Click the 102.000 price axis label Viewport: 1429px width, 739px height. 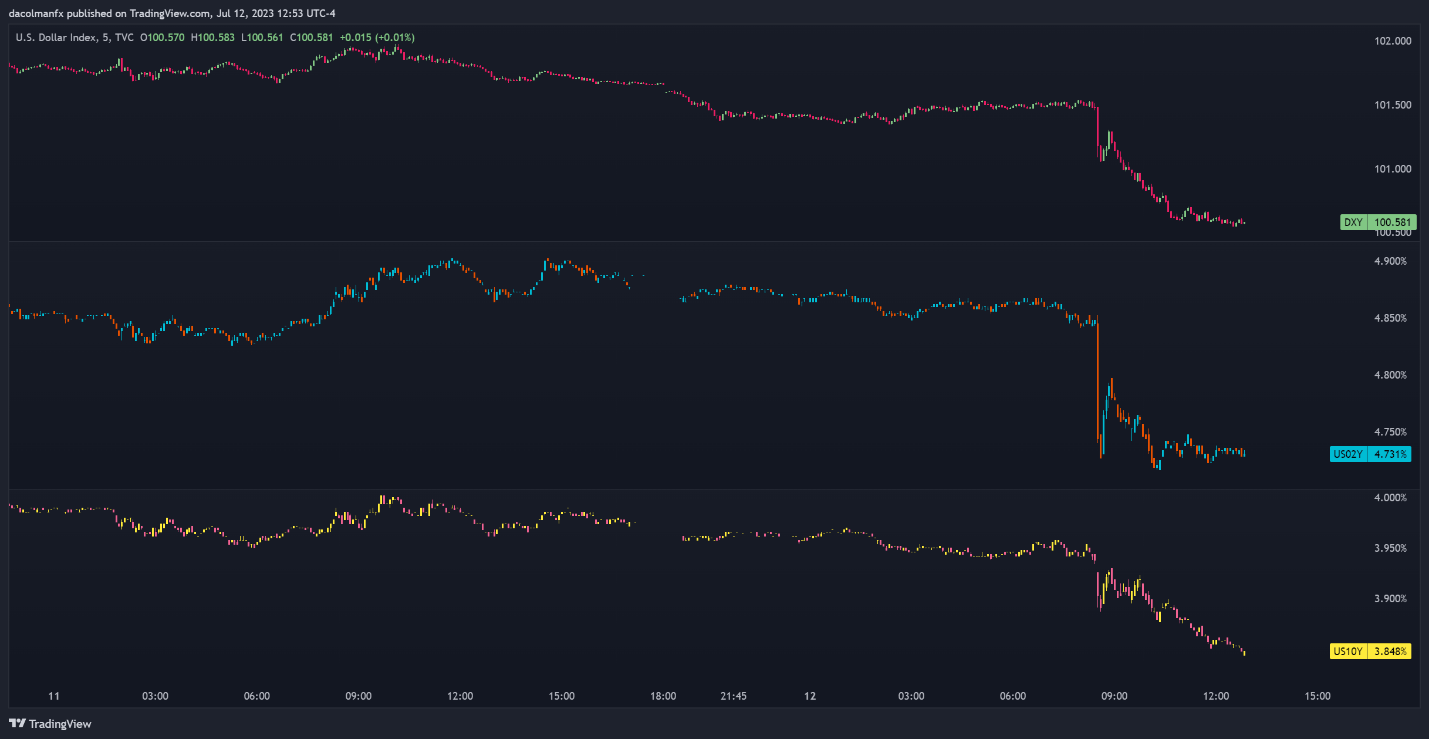(x=1394, y=41)
